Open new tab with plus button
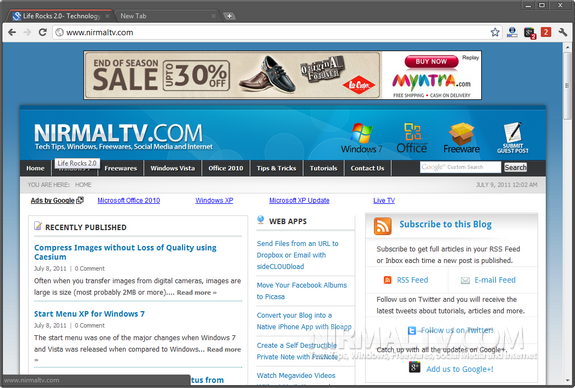The image size is (575, 388). (x=229, y=16)
